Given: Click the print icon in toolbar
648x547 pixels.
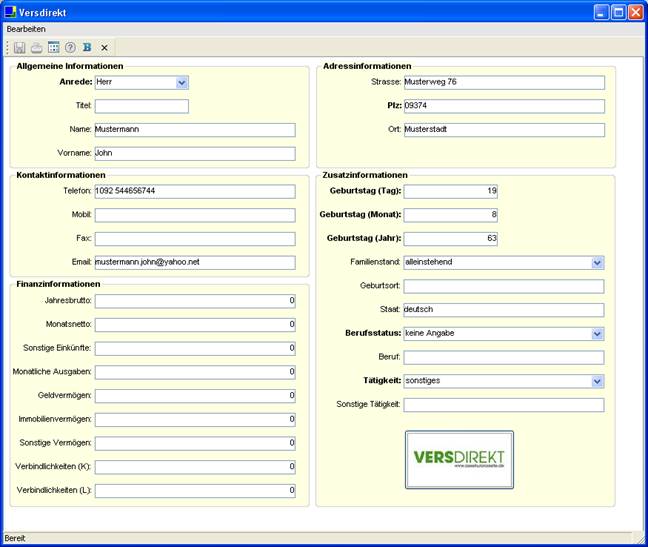Looking at the screenshot, I should 36,47.
